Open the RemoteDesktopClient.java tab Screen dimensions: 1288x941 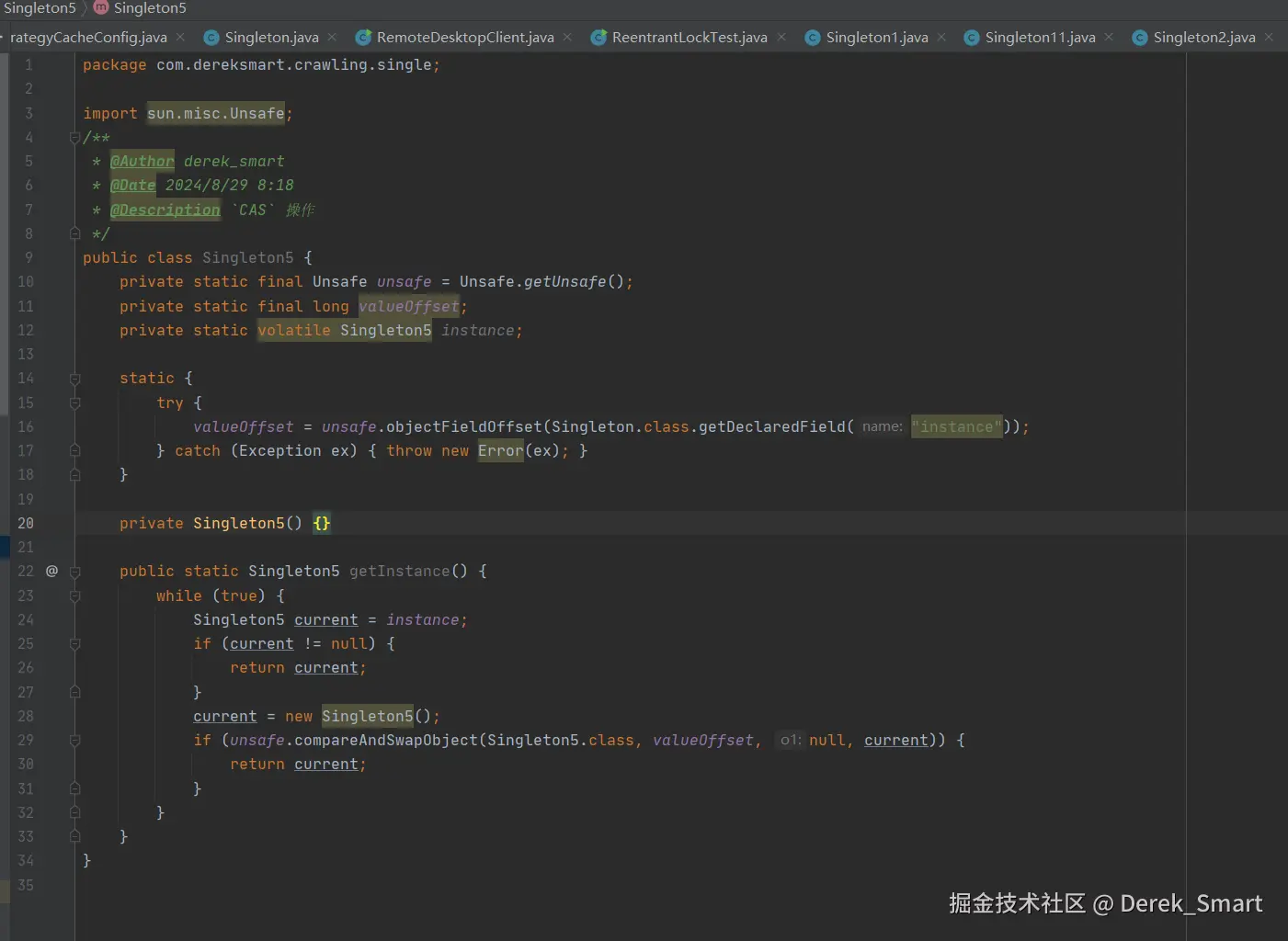pos(465,38)
